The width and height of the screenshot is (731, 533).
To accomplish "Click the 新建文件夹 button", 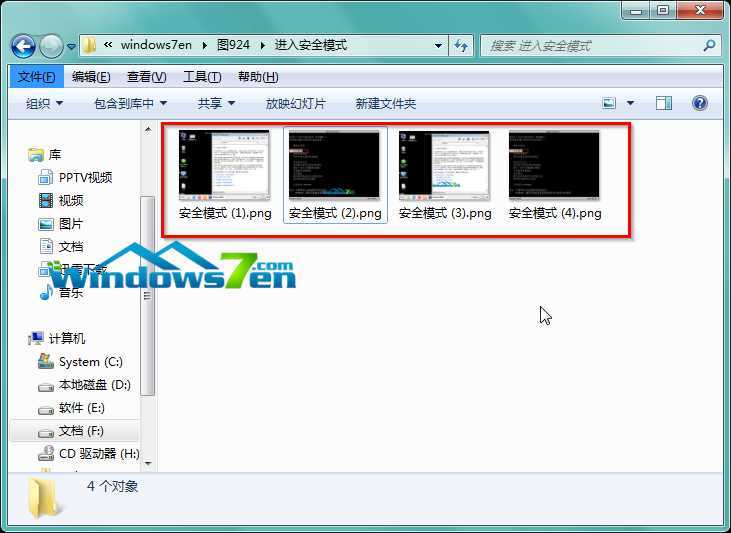I will click(385, 103).
